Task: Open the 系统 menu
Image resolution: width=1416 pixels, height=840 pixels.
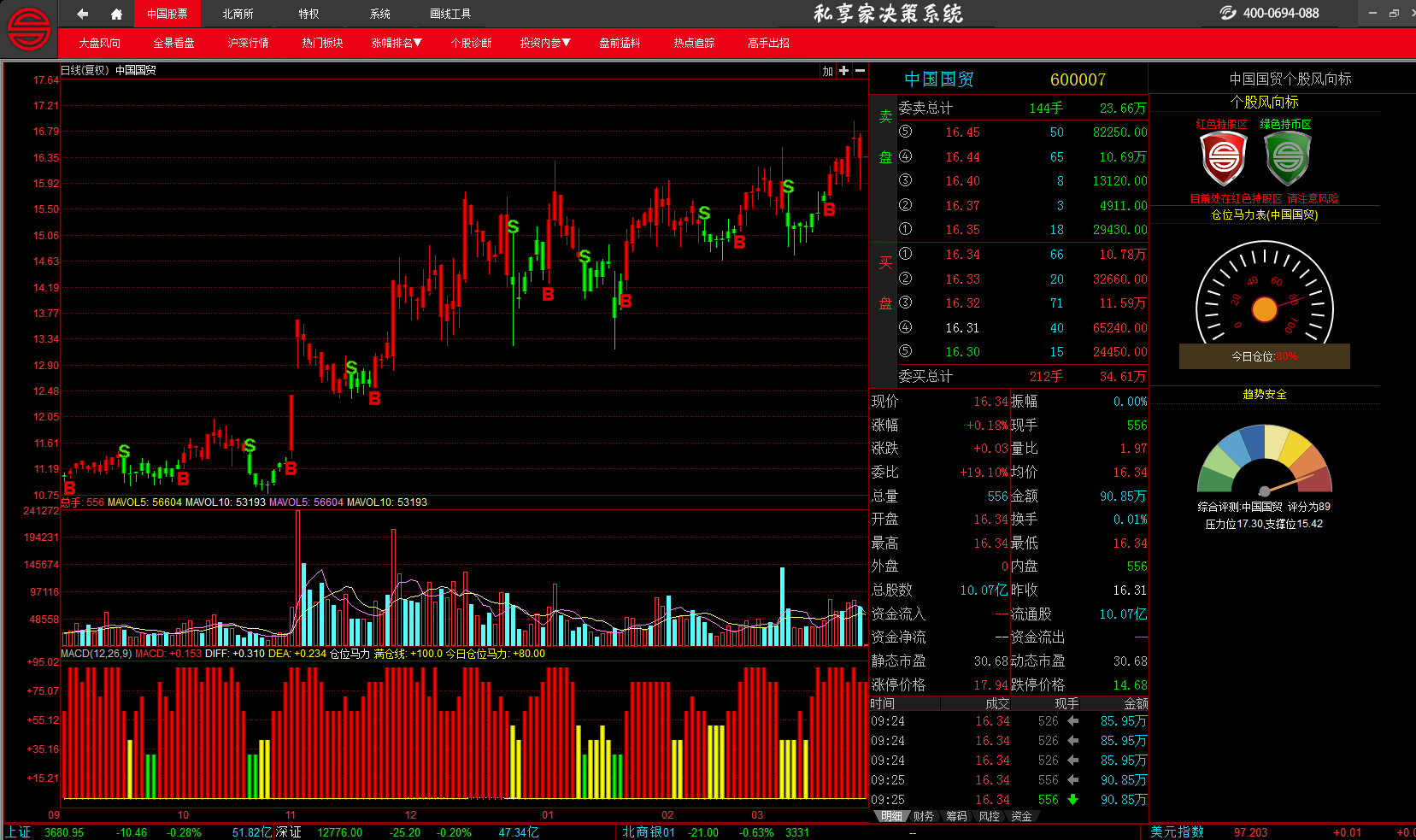Action: pyautogui.click(x=380, y=14)
